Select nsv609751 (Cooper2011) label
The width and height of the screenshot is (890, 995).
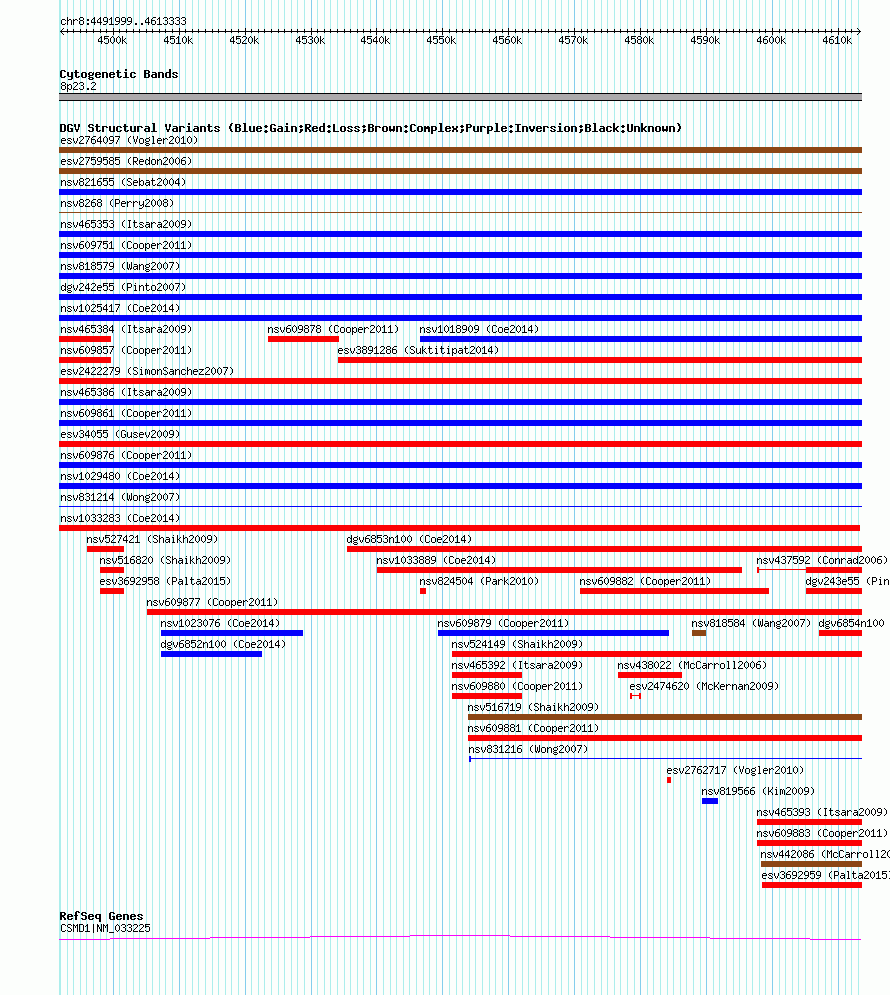[126, 245]
